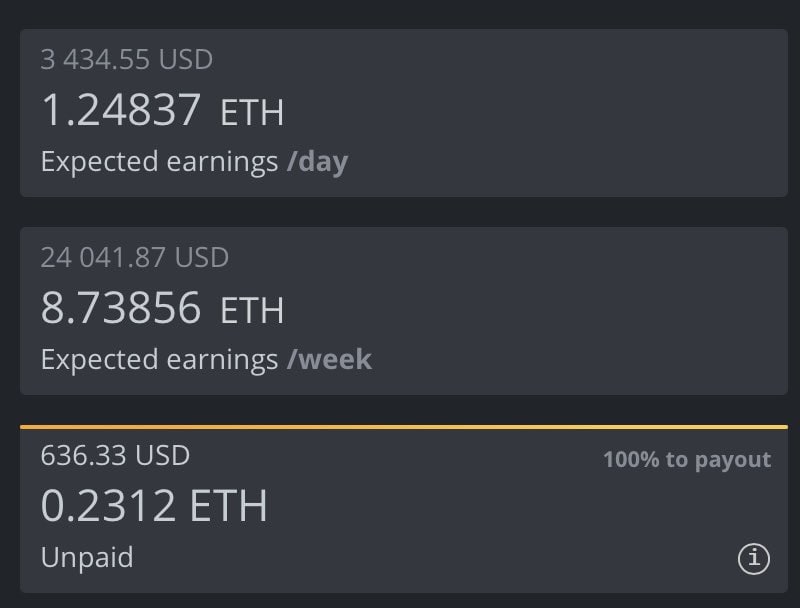Click the Expected earnings /week label
The height and width of the screenshot is (608, 800).
tap(206, 359)
